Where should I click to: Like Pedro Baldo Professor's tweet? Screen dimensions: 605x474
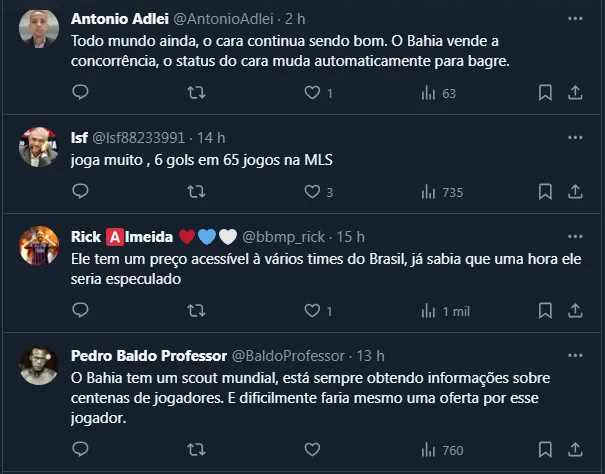[312, 449]
